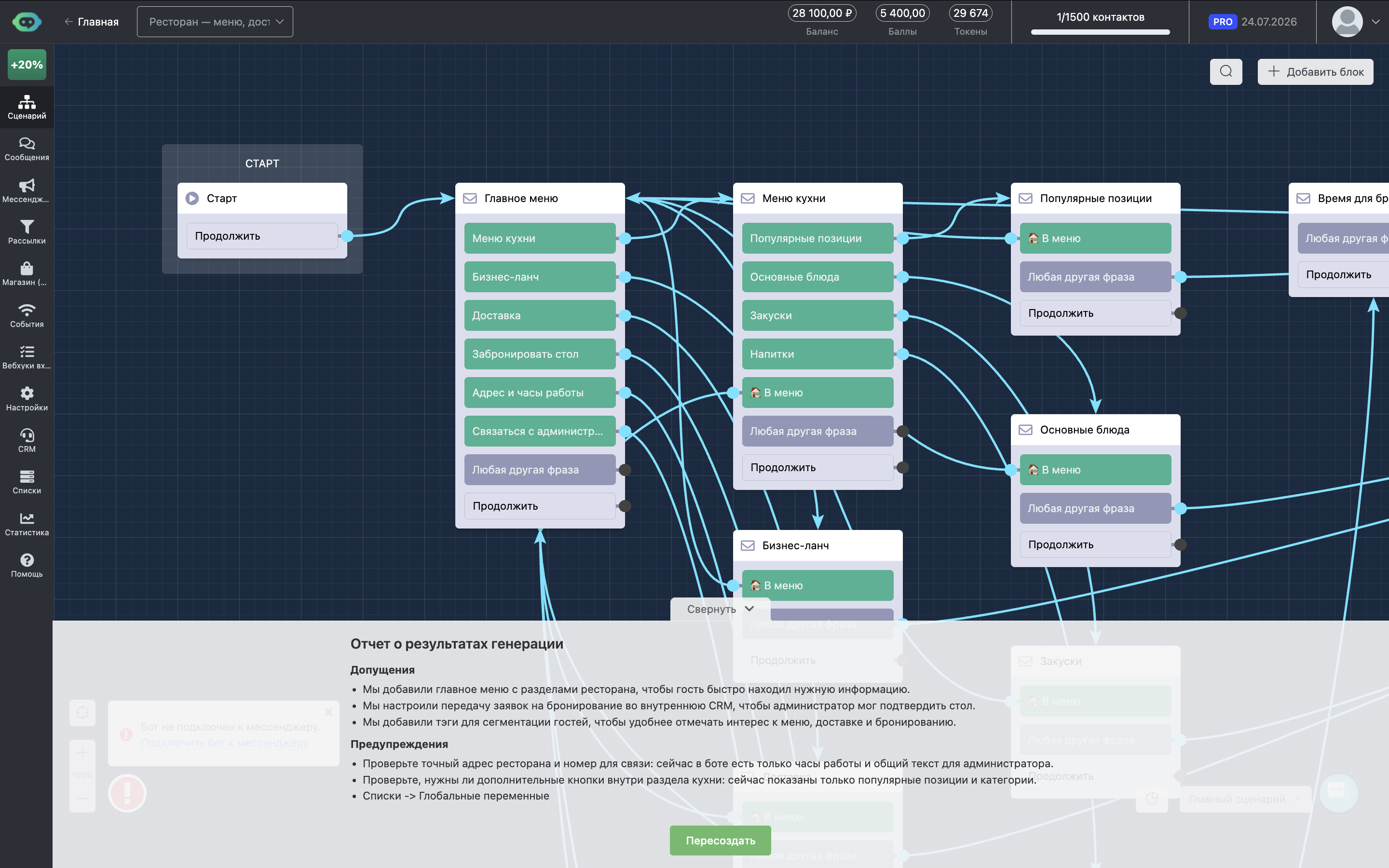Click В меню button in Бизнес-ланч block
Screen dimensions: 1389x868
pos(818,585)
